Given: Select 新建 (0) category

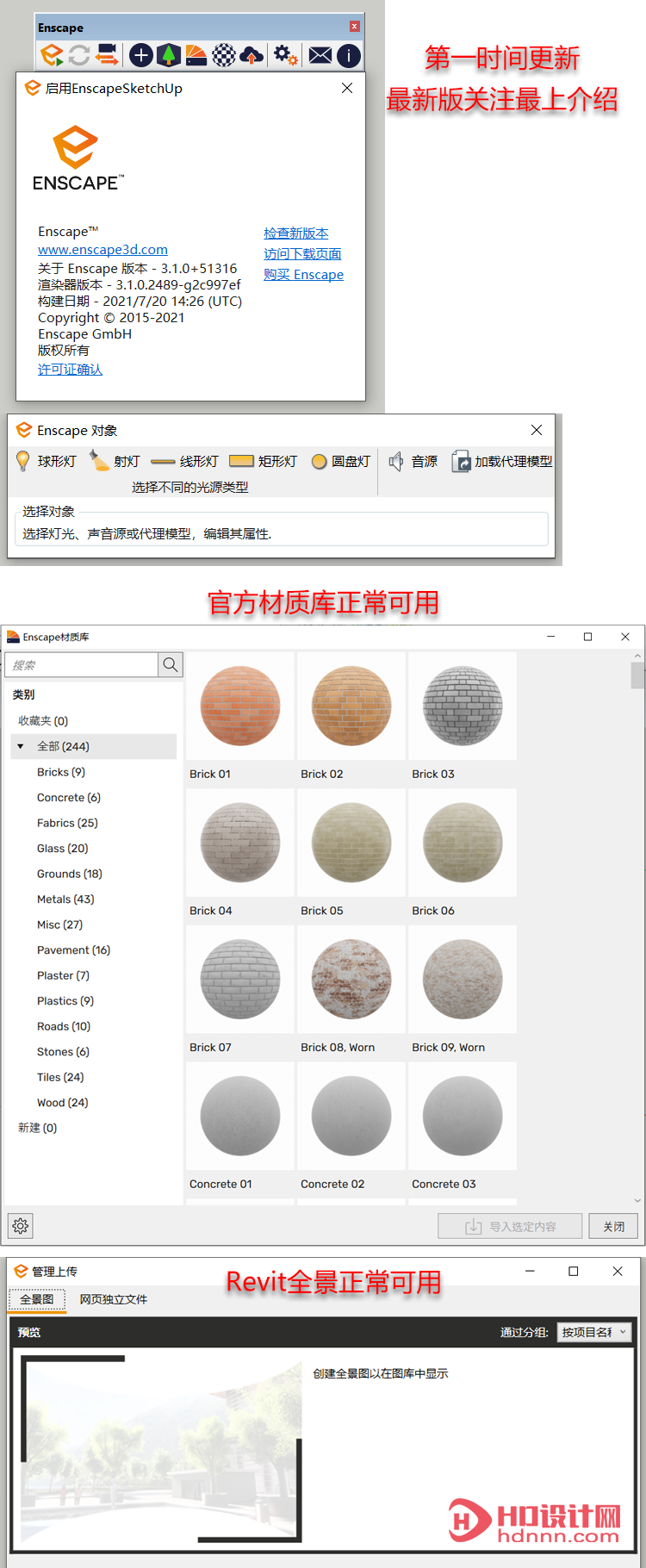Looking at the screenshot, I should coord(38,1128).
